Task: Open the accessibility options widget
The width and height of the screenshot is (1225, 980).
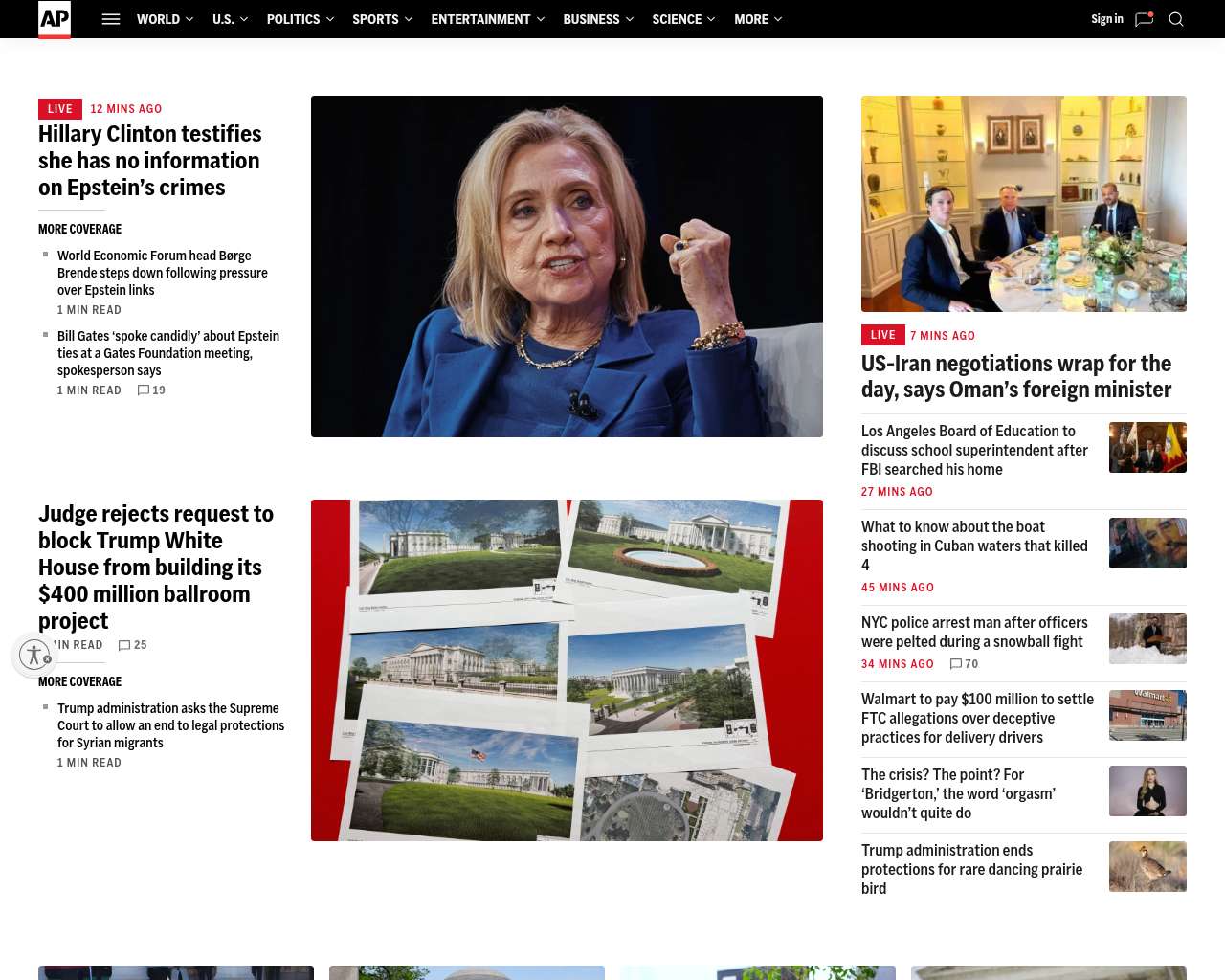Action: pos(35,655)
